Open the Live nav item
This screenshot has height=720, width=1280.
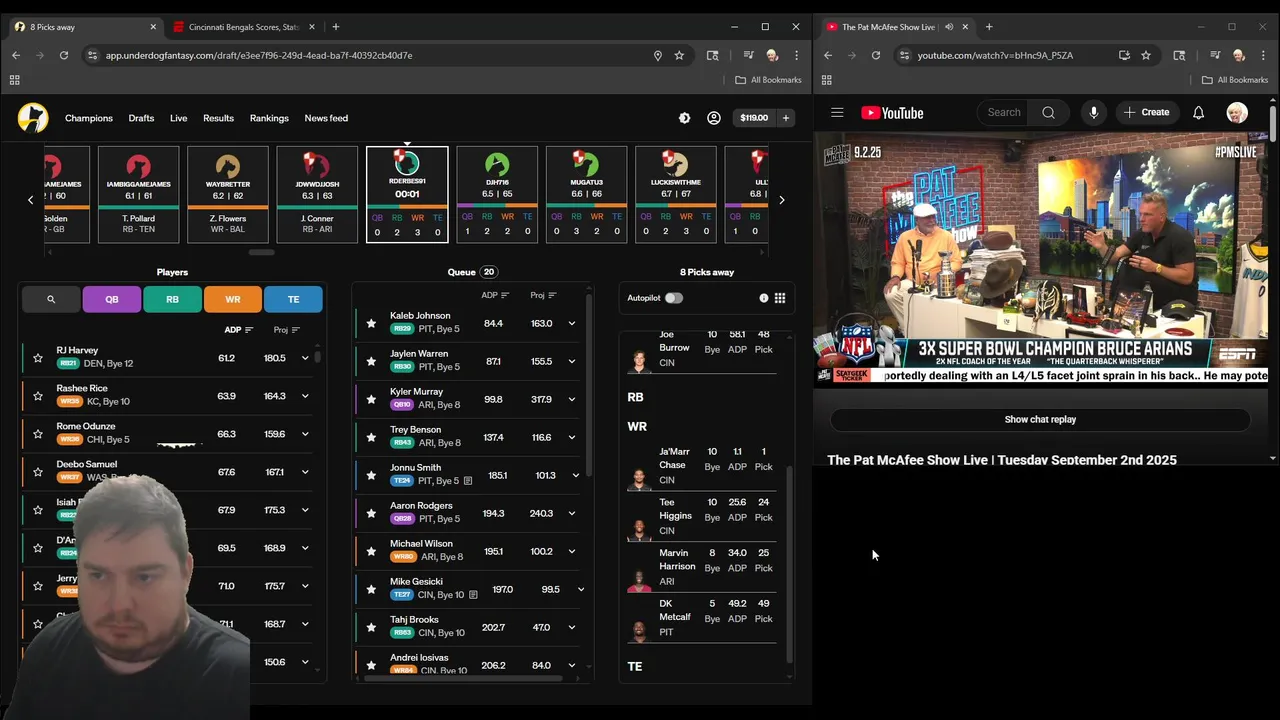[178, 118]
